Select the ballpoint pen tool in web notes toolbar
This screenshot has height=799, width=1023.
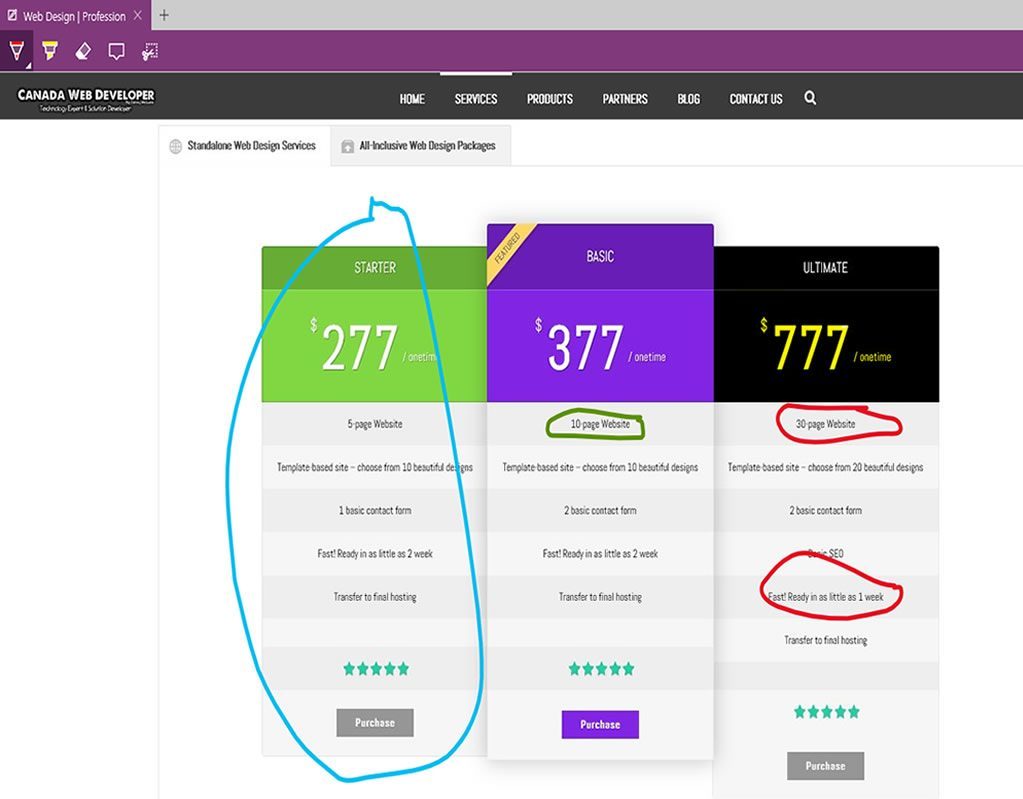click(16, 51)
